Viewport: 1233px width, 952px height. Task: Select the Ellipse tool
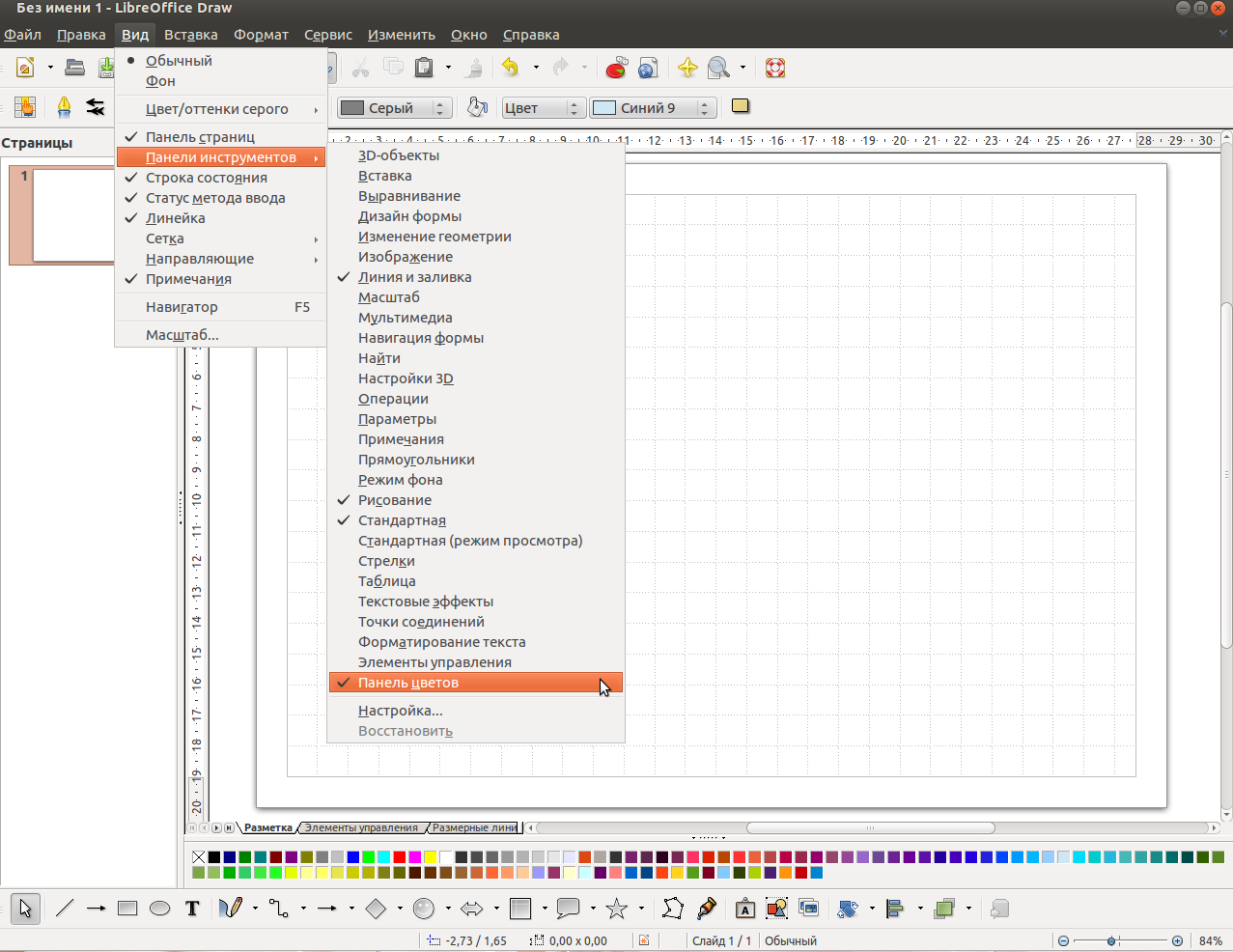(x=160, y=909)
